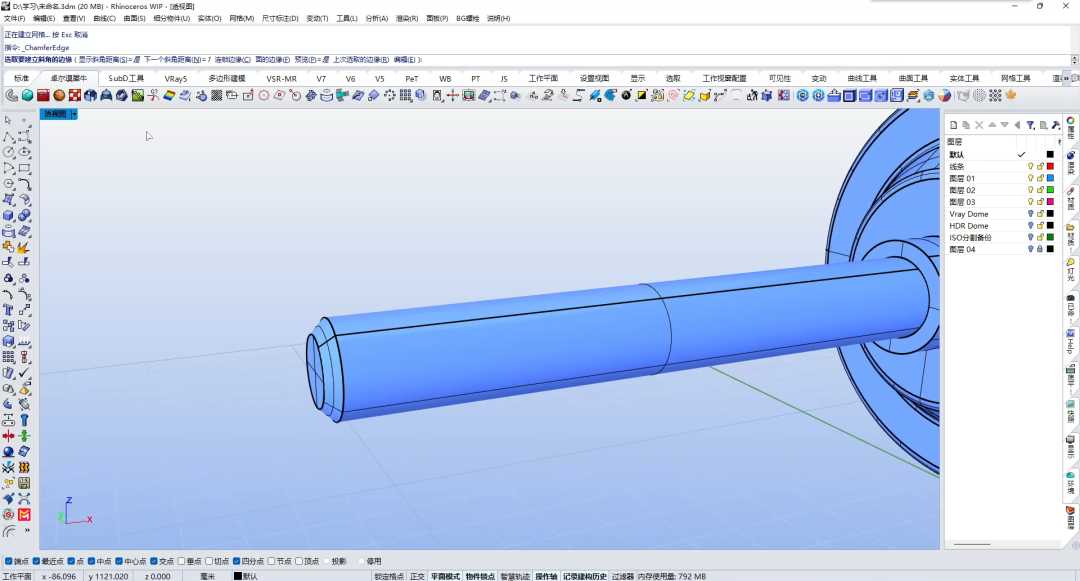
Task: Toggle the 中心点 osnap checkbox
Action: [118, 561]
